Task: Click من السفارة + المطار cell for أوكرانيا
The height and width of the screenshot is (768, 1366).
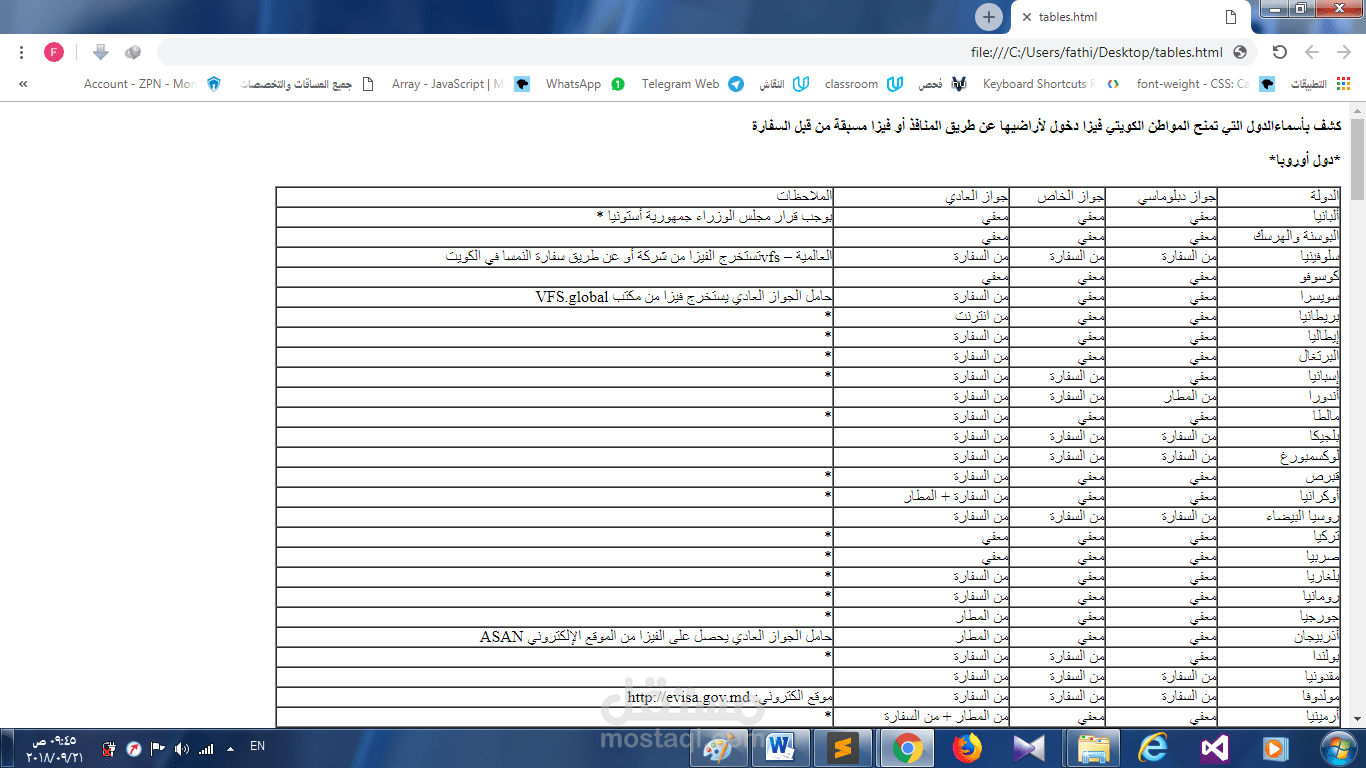Action: pyautogui.click(x=921, y=497)
